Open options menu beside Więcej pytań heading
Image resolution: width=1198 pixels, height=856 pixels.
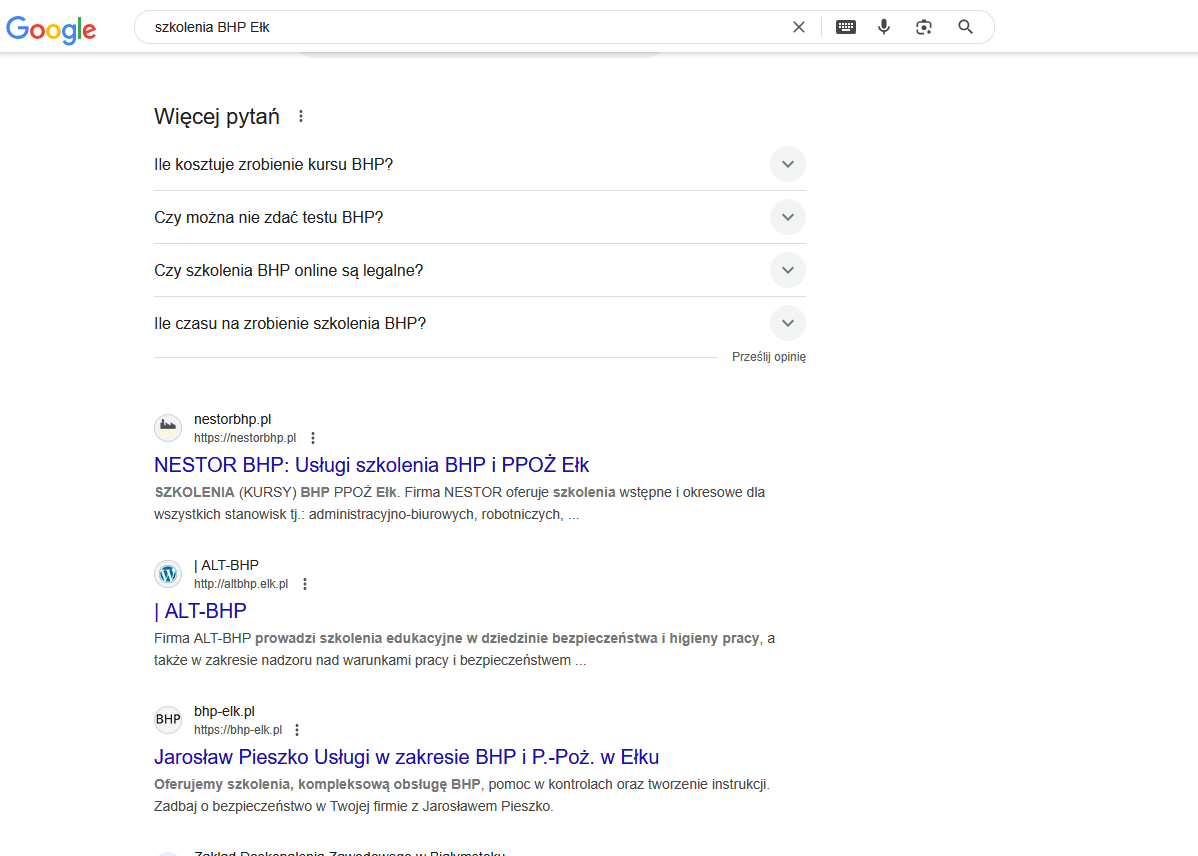click(301, 116)
